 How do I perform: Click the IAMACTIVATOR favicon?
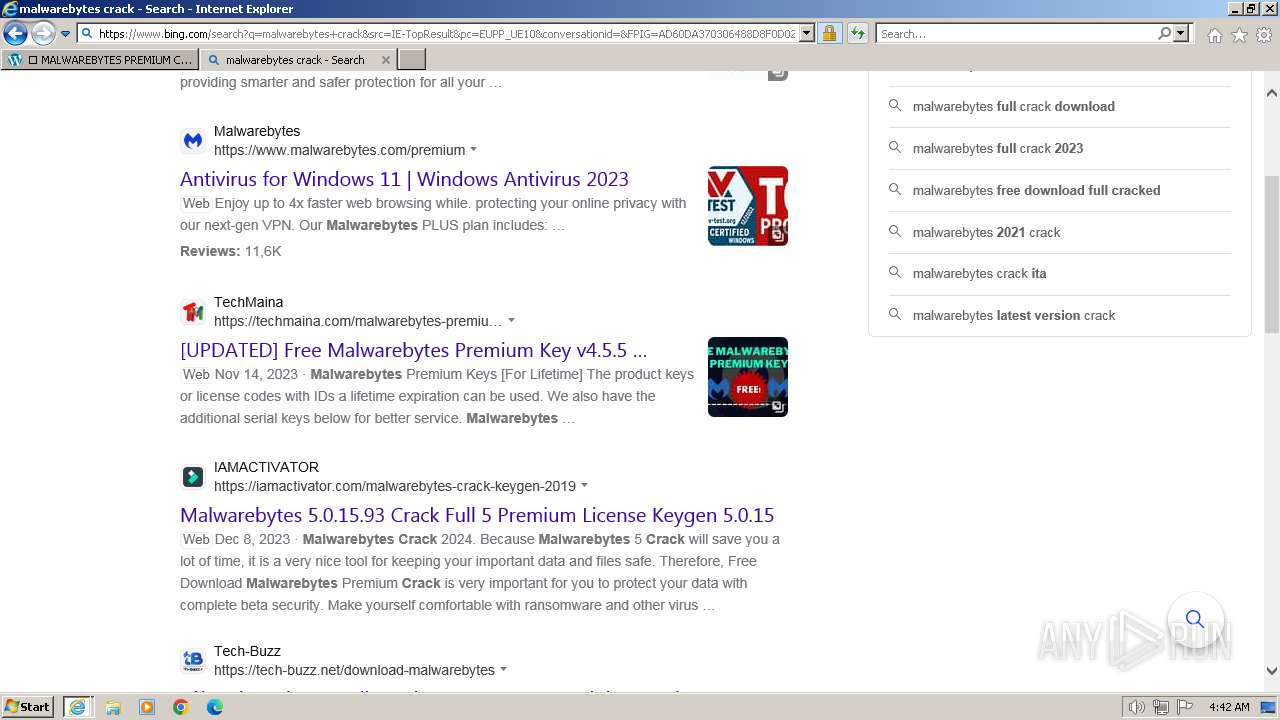coord(193,477)
